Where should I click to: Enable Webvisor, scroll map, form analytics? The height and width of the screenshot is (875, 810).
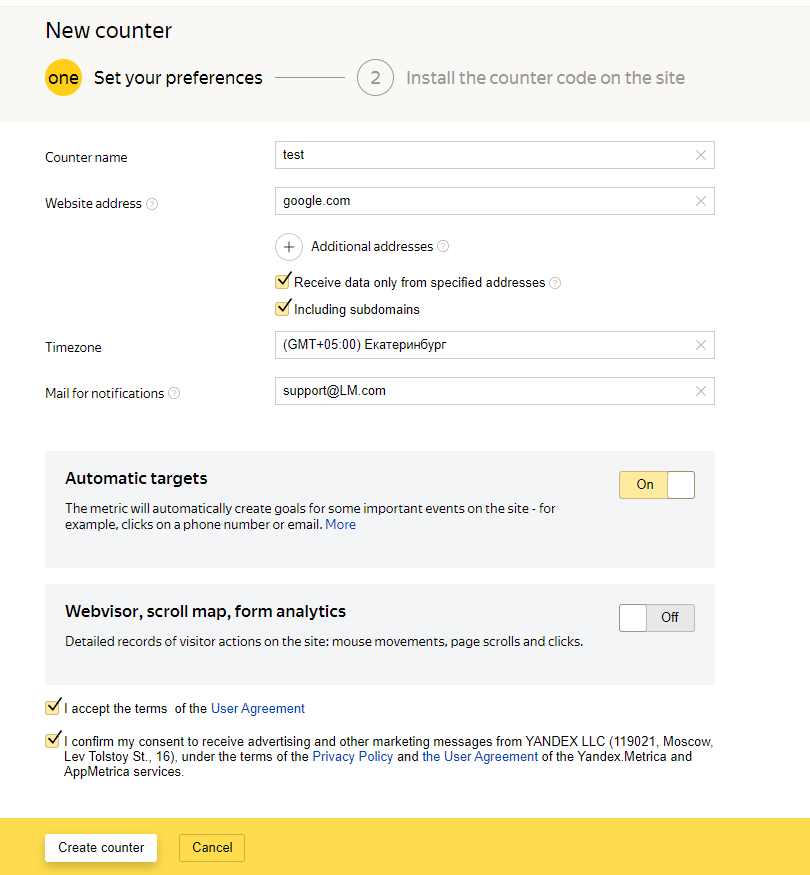click(x=656, y=618)
